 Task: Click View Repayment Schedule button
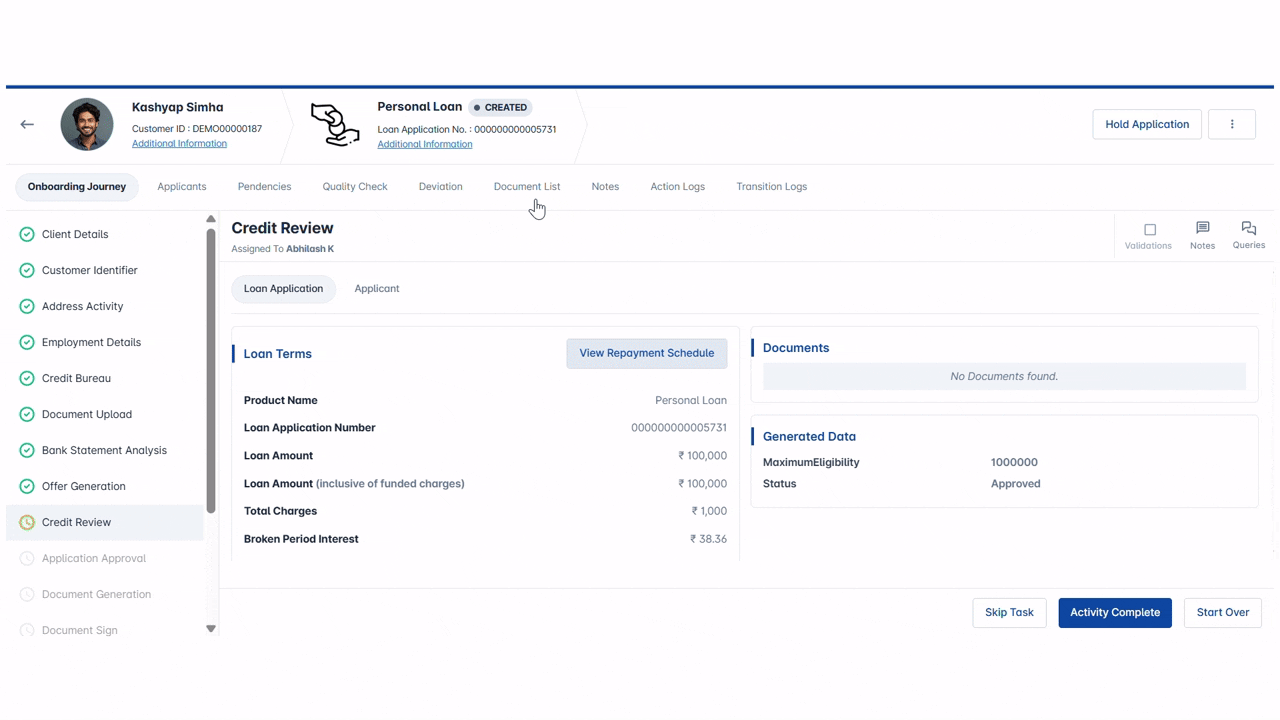647,353
